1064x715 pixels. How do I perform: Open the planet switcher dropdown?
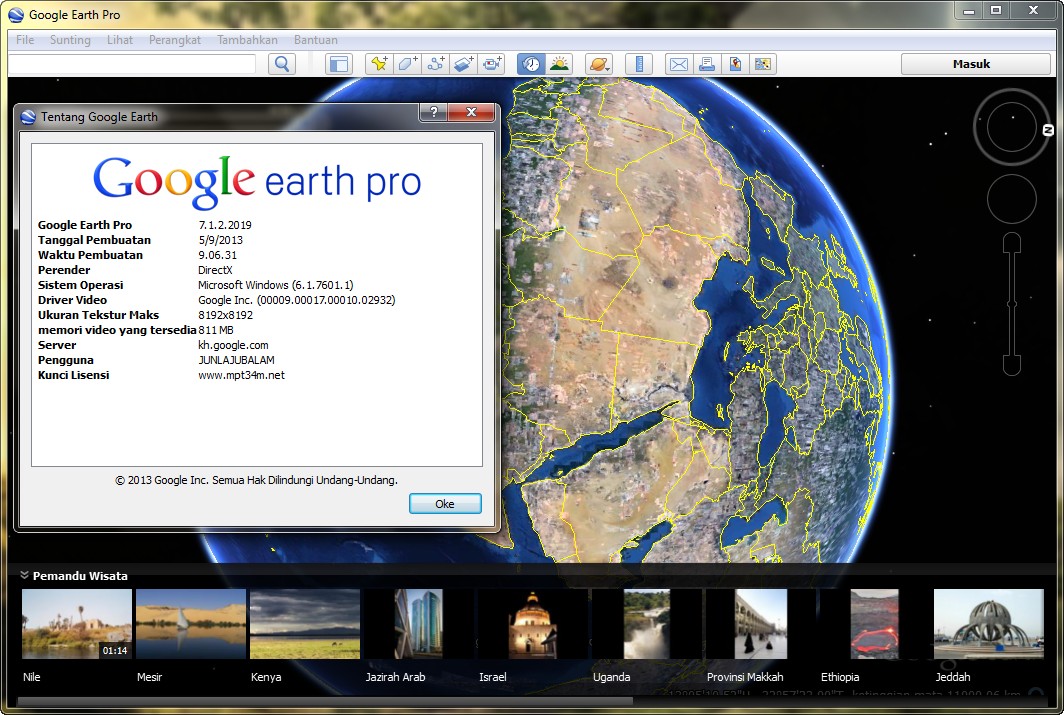pos(598,64)
